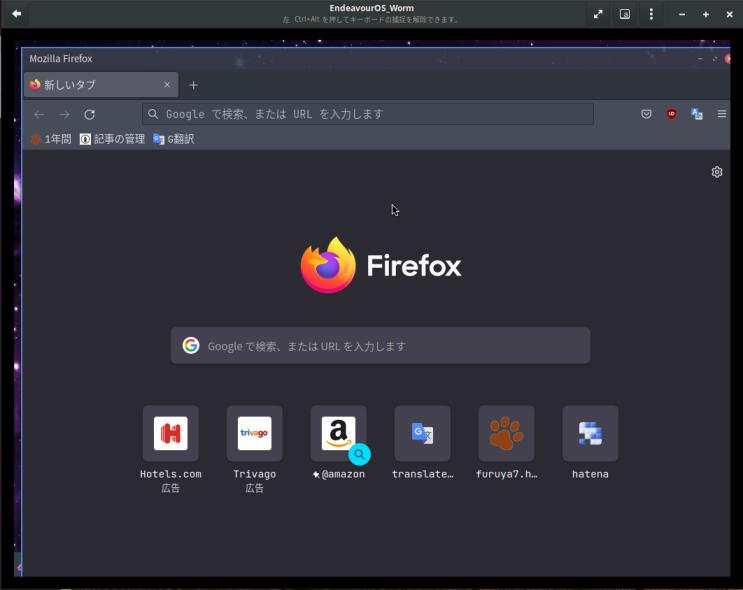Open the translate extension icon in the toolbar

click(x=697, y=114)
